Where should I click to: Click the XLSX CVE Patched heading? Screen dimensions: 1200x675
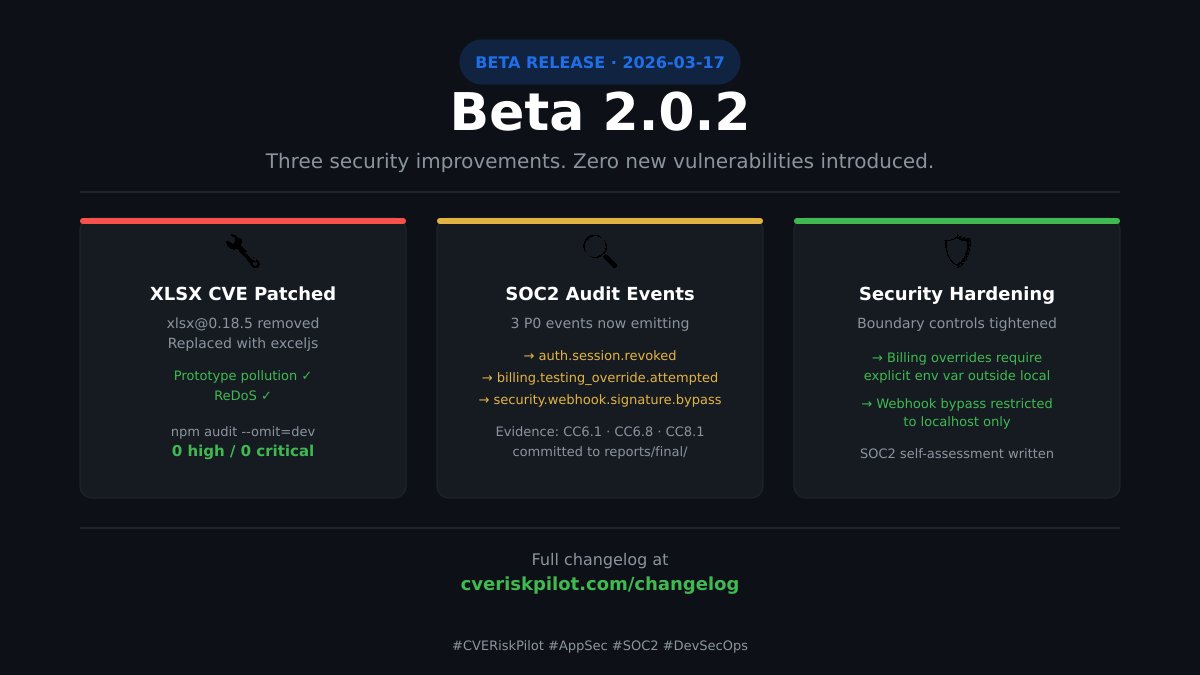243,294
